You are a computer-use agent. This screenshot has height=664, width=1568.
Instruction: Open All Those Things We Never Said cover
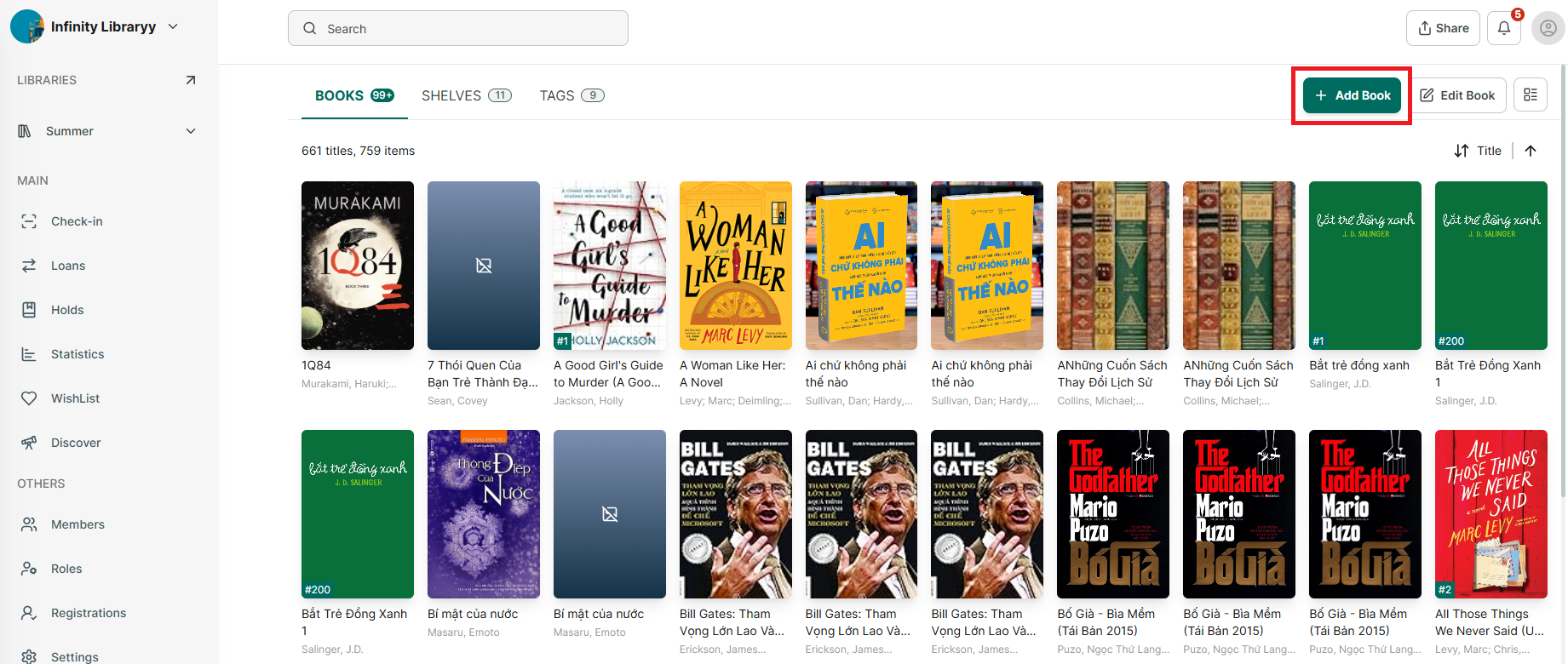coord(1491,514)
